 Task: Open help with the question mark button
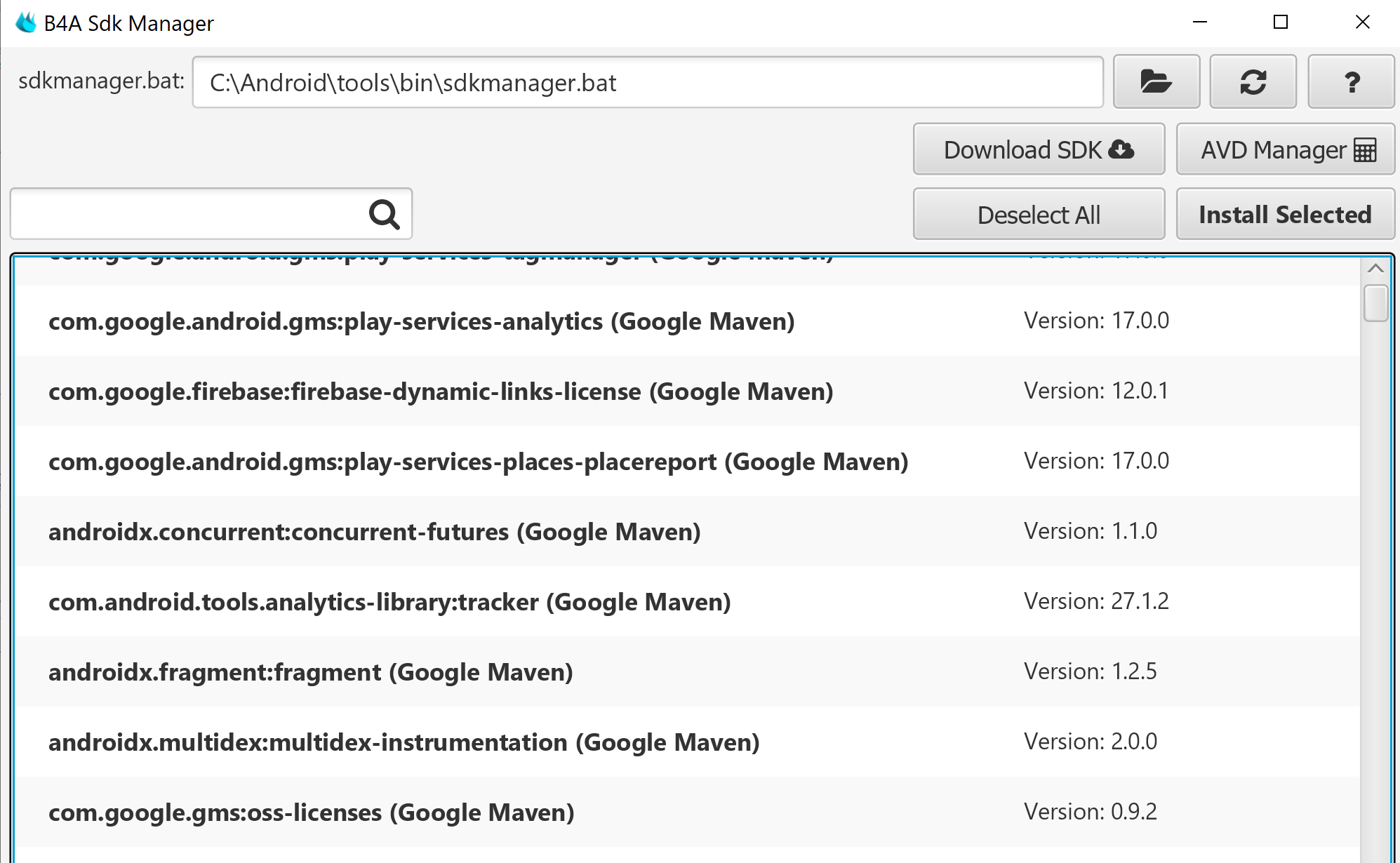(x=1351, y=82)
